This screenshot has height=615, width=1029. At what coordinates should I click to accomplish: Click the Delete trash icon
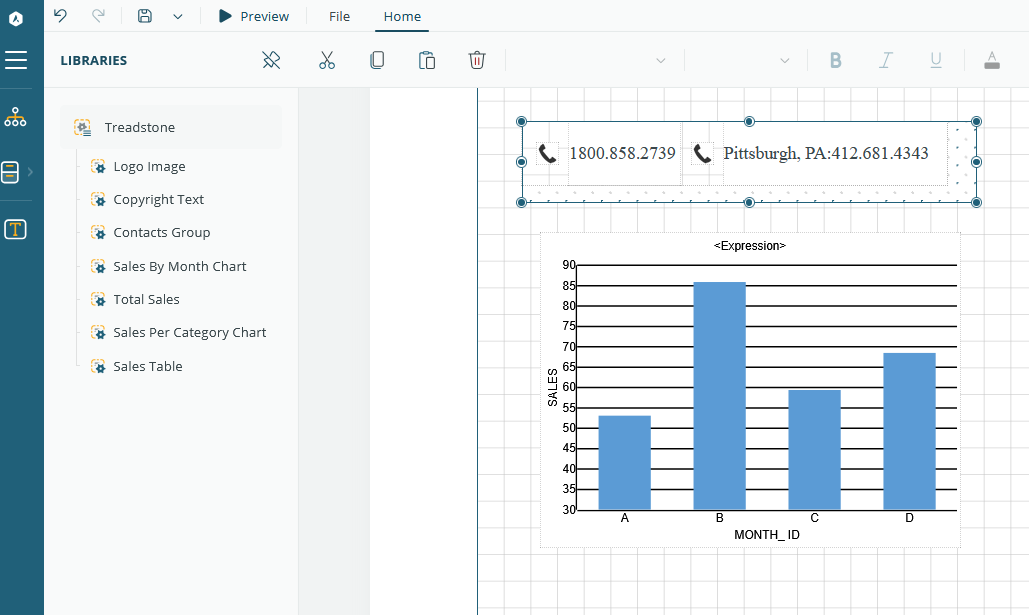coord(477,60)
